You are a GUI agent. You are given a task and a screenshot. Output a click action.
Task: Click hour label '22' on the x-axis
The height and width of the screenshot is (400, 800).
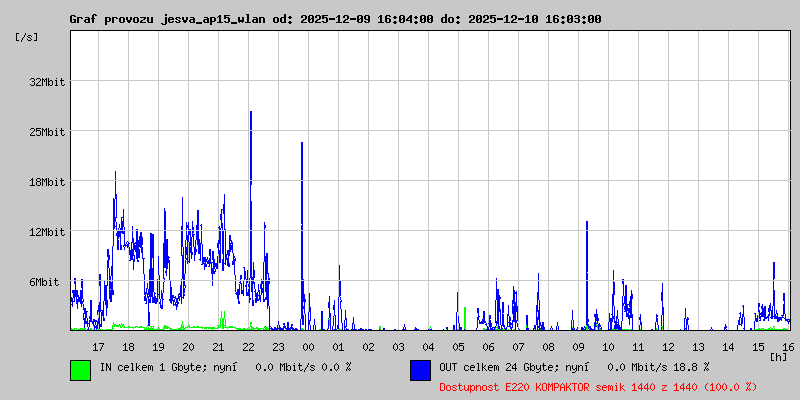click(x=248, y=347)
